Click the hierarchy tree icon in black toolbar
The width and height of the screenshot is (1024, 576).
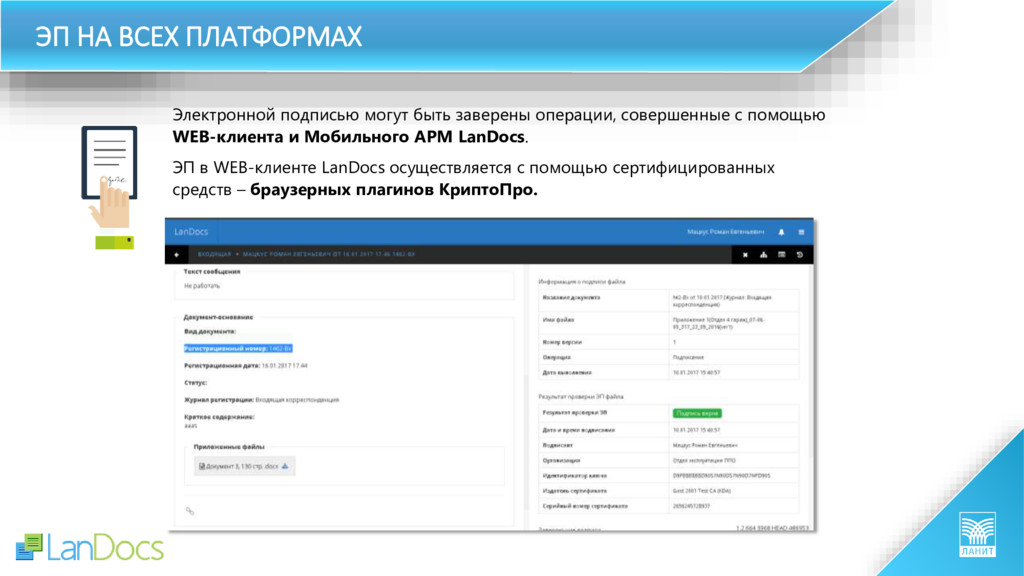tap(763, 255)
